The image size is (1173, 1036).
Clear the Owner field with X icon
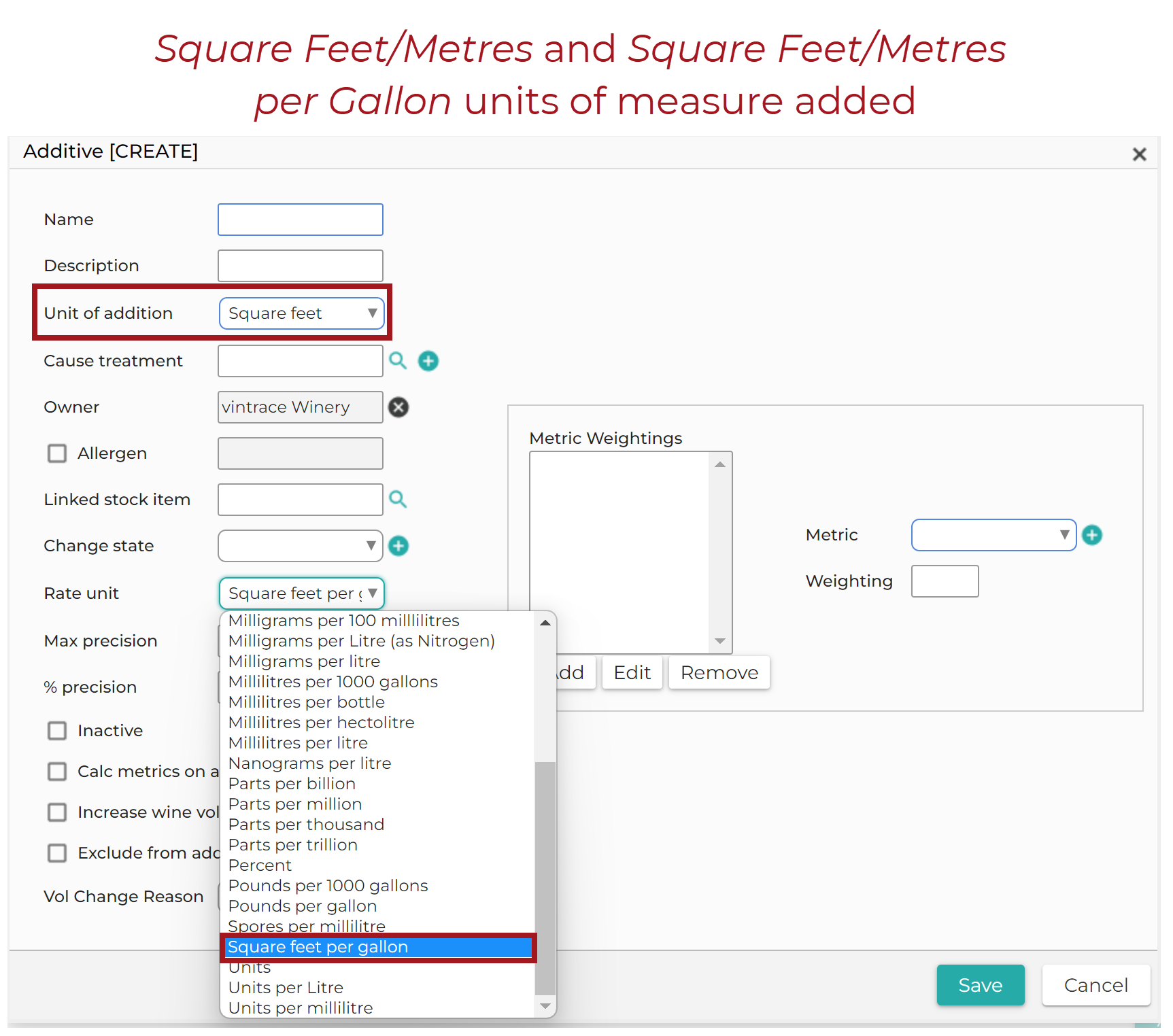coord(398,407)
